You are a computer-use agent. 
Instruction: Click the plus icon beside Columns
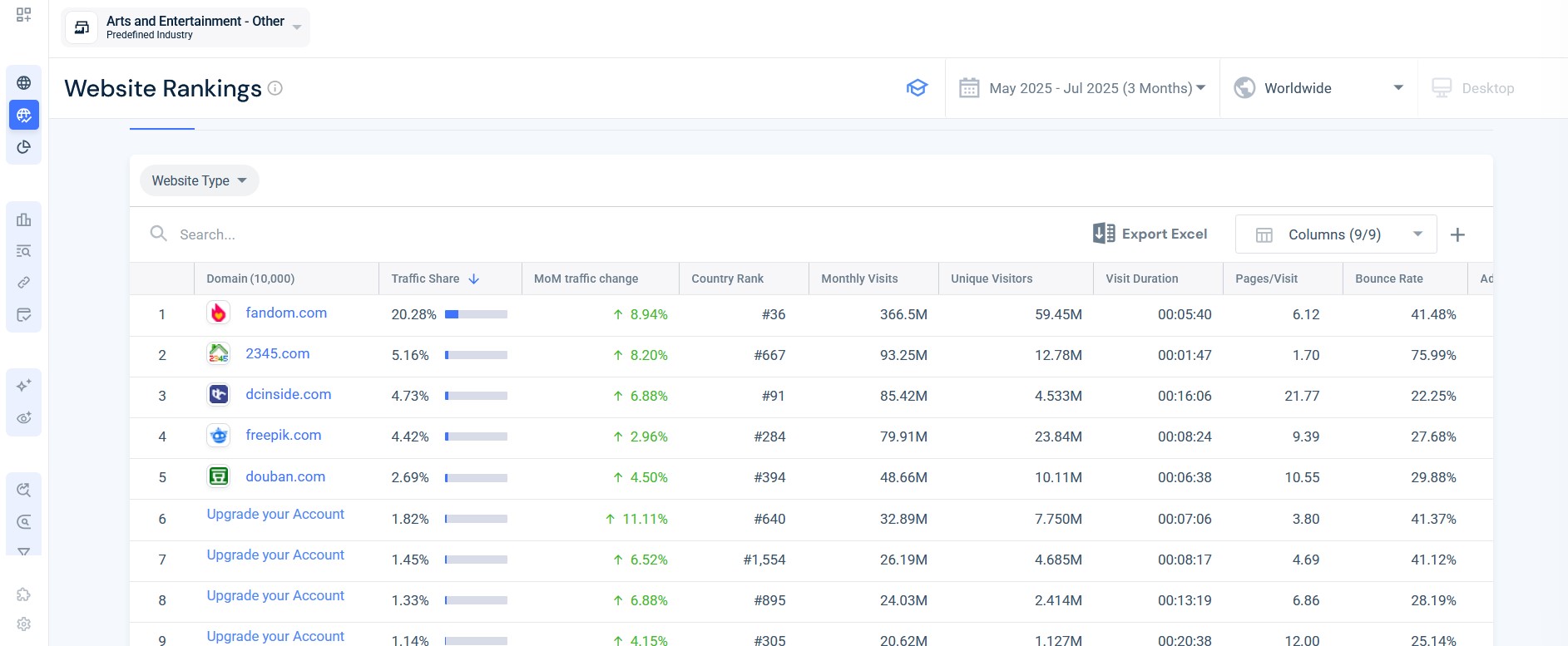1457,234
